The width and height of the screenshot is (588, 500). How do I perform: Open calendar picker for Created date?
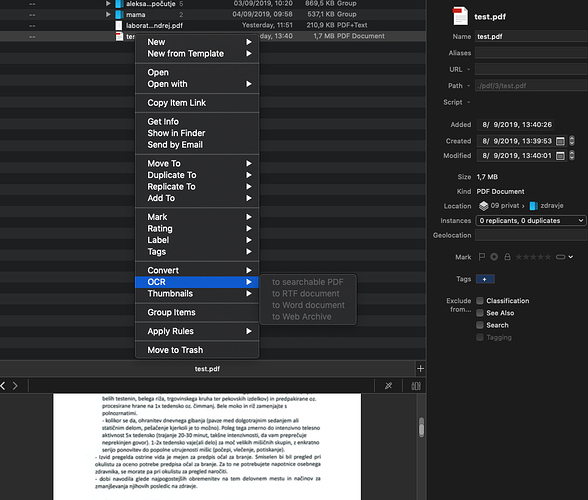click(x=560, y=141)
